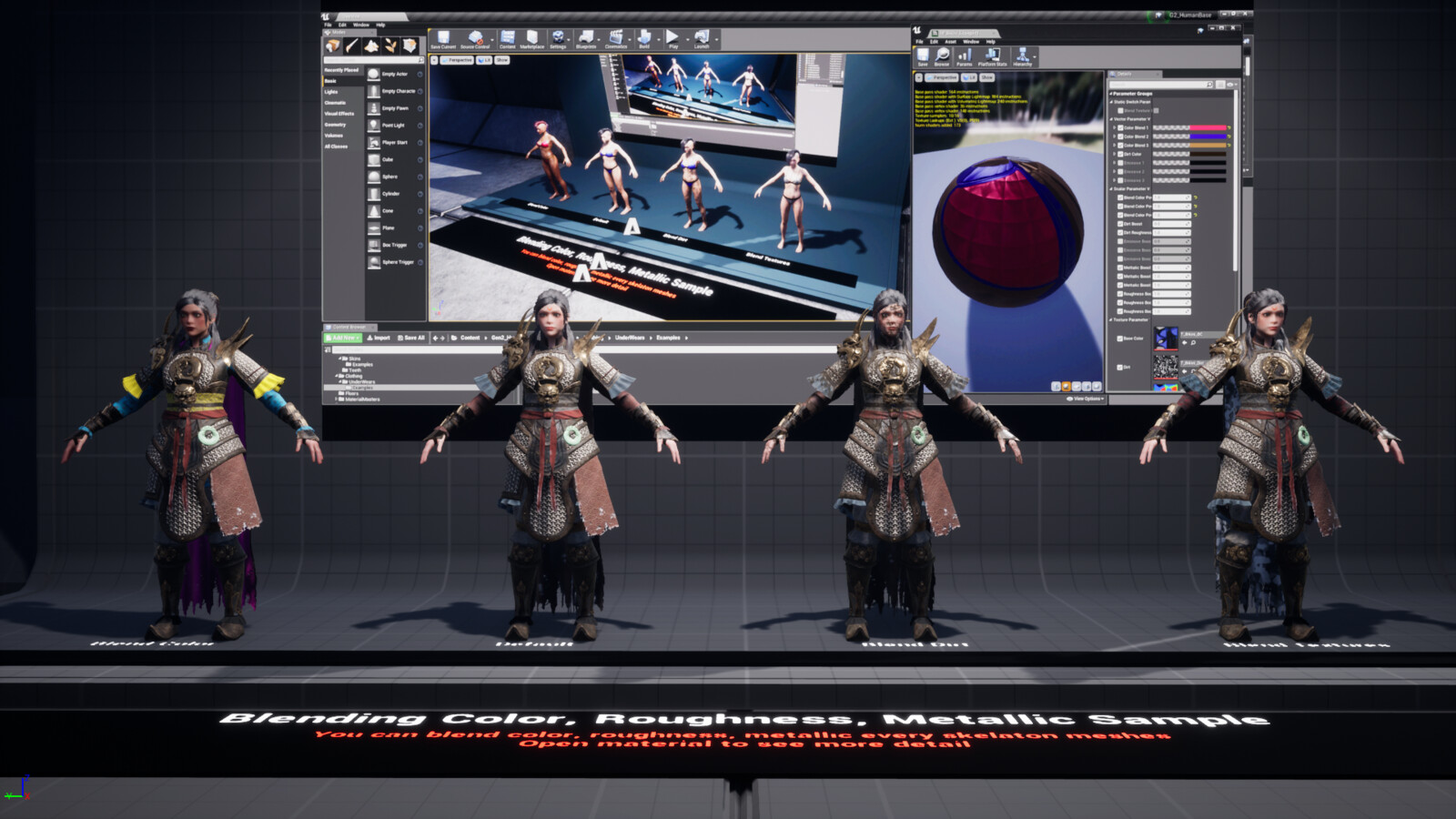Image resolution: width=1456 pixels, height=819 pixels.
Task: Click Save in the material editor toolbar
Action: click(923, 57)
